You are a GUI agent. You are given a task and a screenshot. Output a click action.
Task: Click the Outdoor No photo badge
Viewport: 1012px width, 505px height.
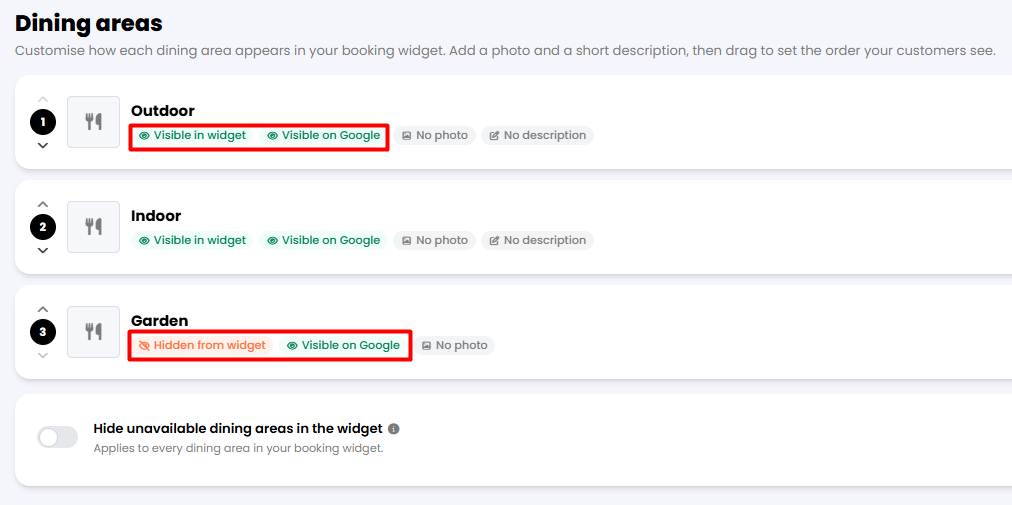(435, 136)
